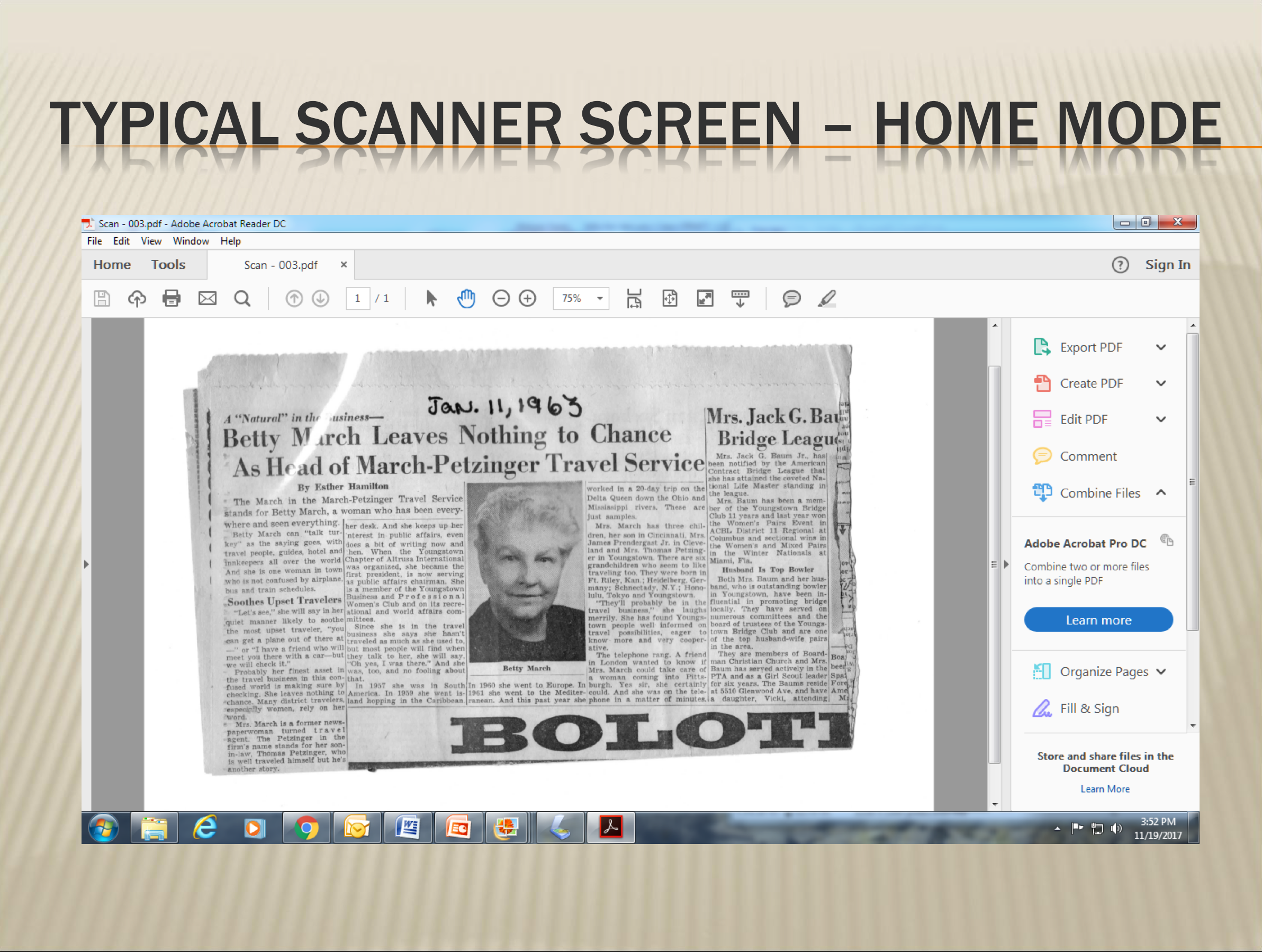The height and width of the screenshot is (952, 1262).
Task: Open the Window menu
Action: coord(191,241)
